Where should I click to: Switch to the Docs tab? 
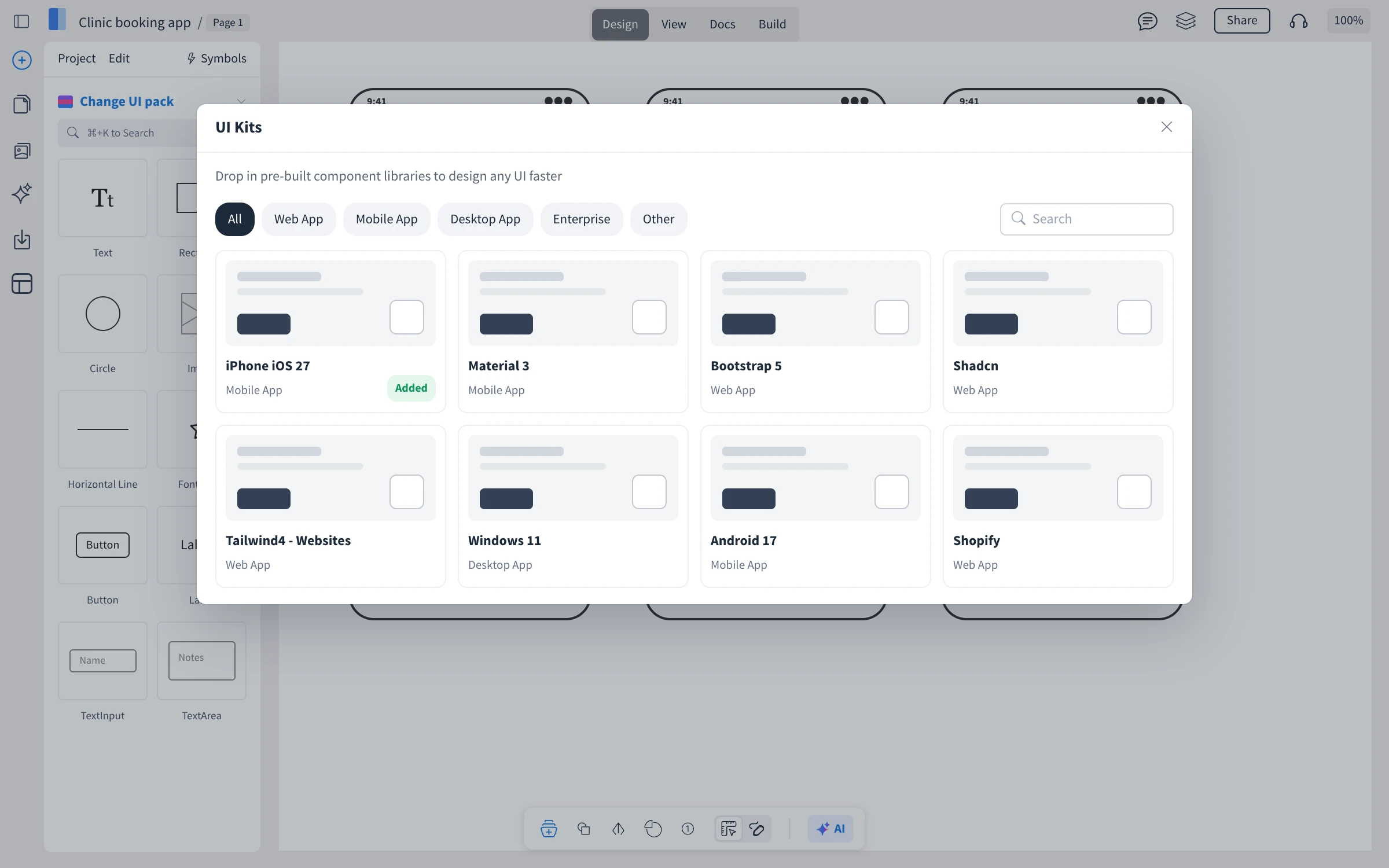click(722, 24)
